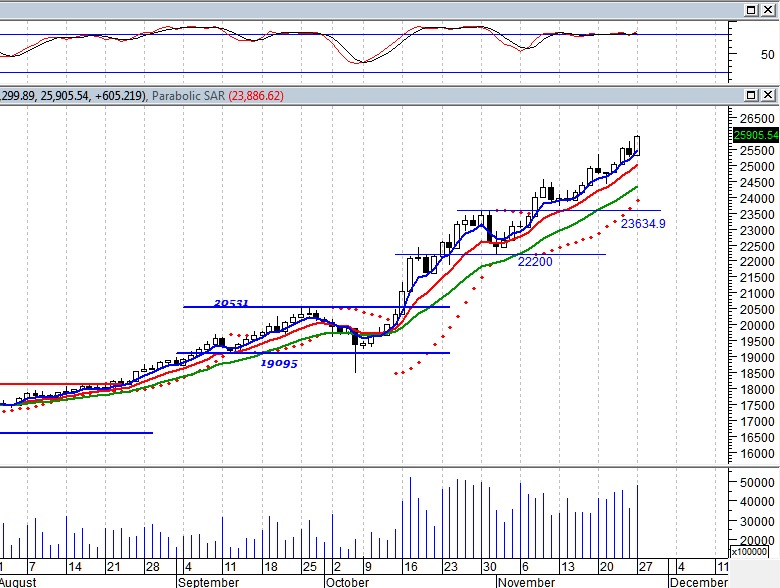Image resolution: width=780 pixels, height=588 pixels.
Task: Click the October label on time axis
Action: [347, 581]
